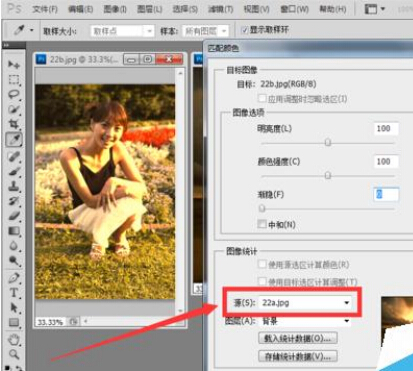Click 载入统计数据(O)... button
This screenshot has height=371, width=413.
point(298,338)
